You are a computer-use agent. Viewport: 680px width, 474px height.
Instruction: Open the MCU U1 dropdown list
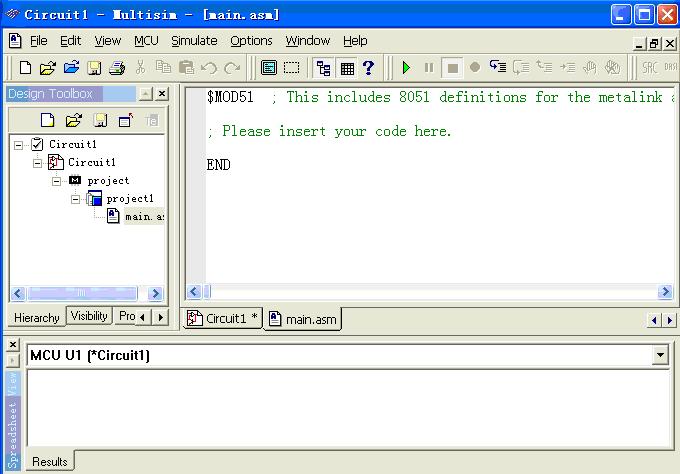(660, 355)
